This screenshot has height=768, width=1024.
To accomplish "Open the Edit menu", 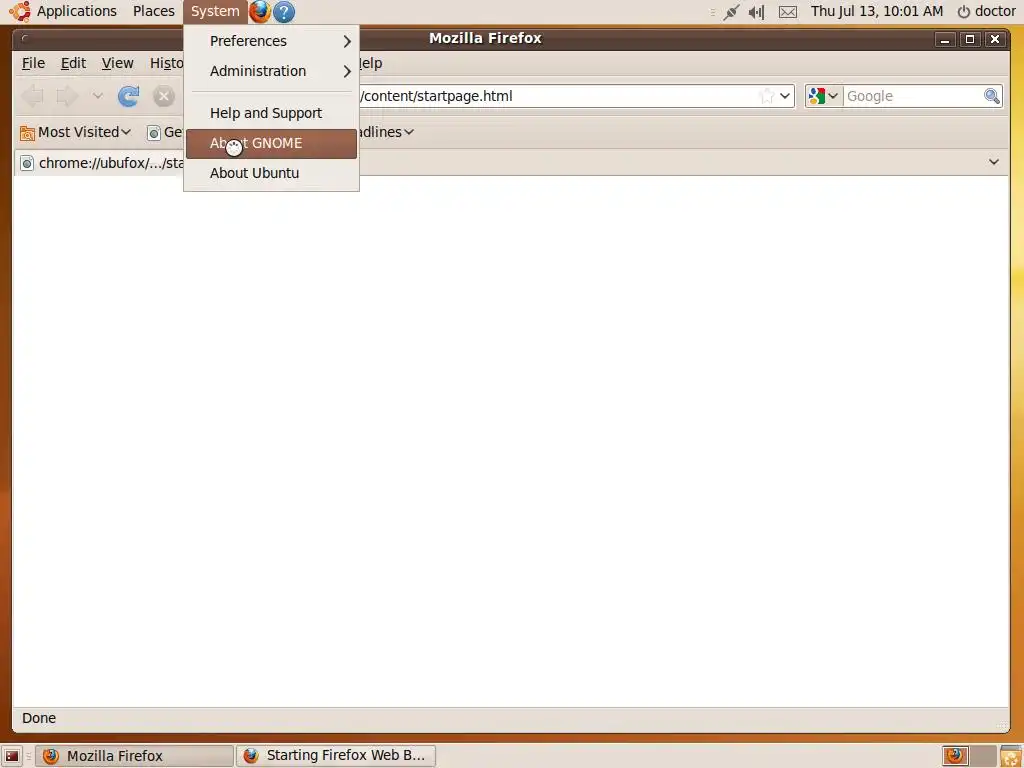I will tap(73, 63).
